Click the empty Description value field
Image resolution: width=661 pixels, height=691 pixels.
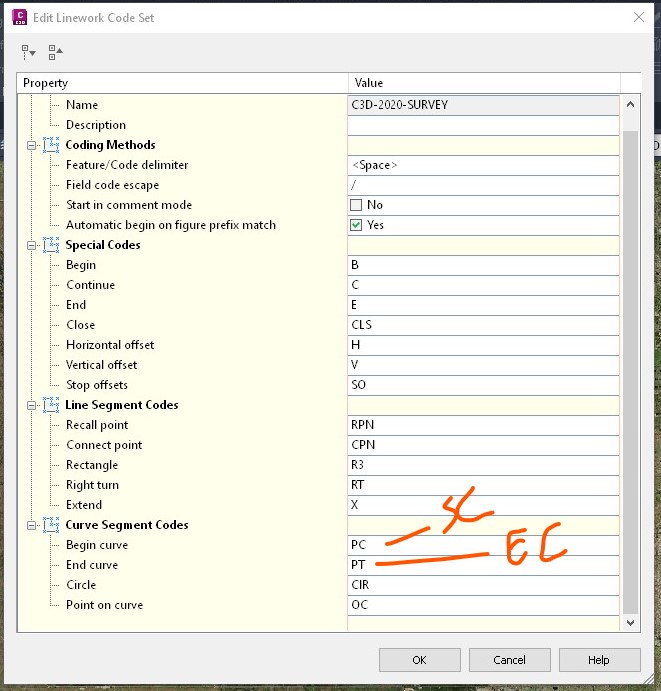[x=483, y=125]
